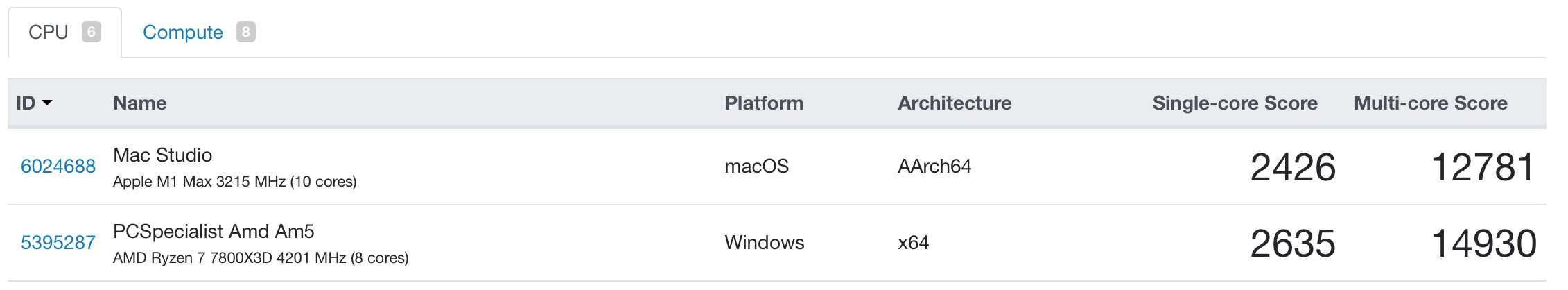The width and height of the screenshot is (1568, 290).
Task: Open benchmark result 5395287
Action: (58, 243)
